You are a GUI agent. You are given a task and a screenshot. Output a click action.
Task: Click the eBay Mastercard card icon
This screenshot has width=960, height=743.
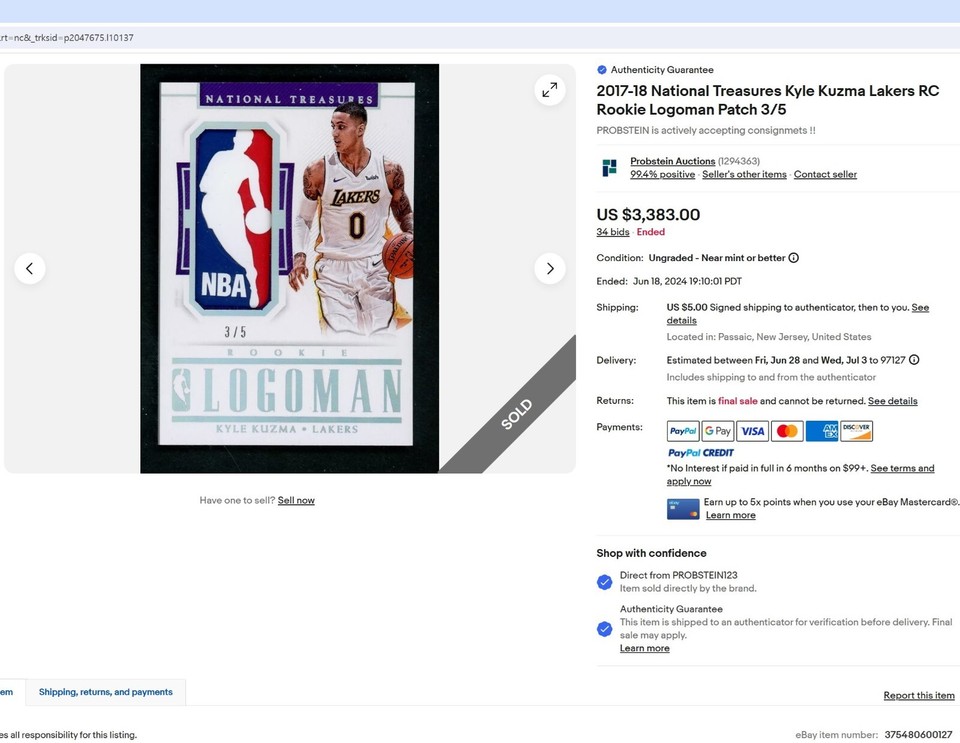coord(682,508)
